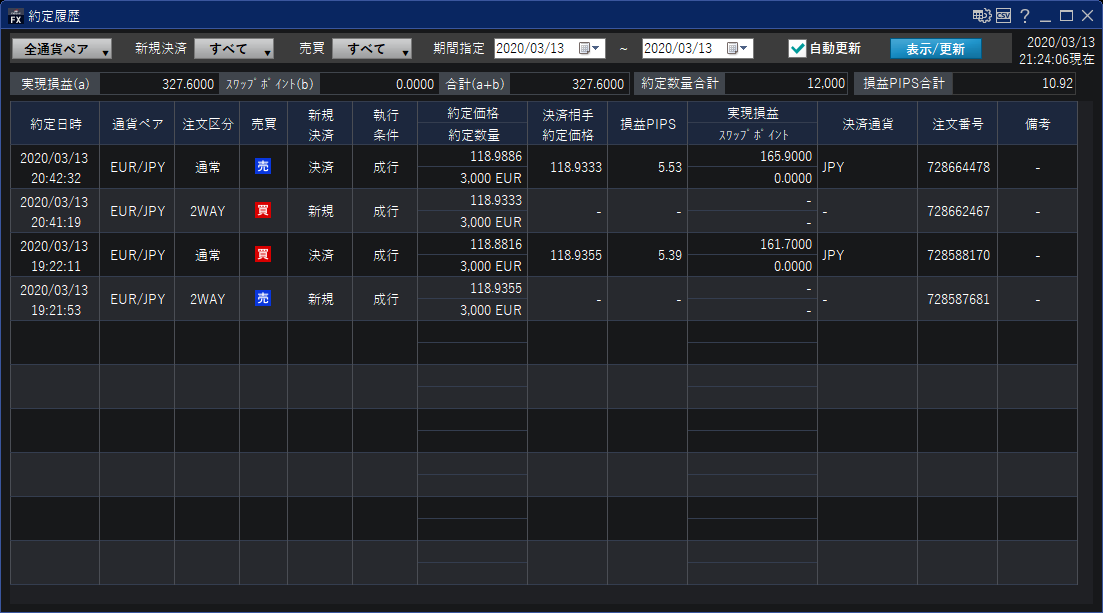Toggle the 自動更新 auto-refresh checkbox
The image size is (1103, 613).
click(x=797, y=48)
